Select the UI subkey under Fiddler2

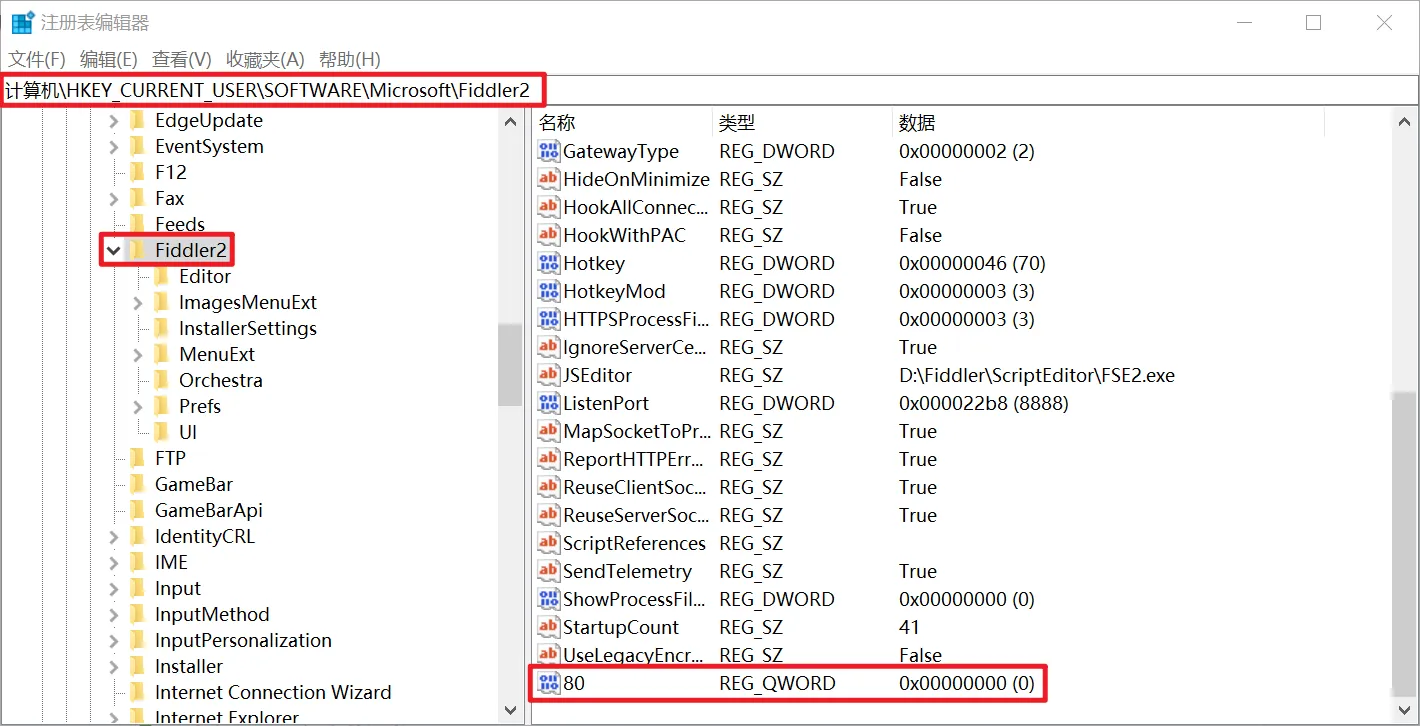(x=188, y=432)
